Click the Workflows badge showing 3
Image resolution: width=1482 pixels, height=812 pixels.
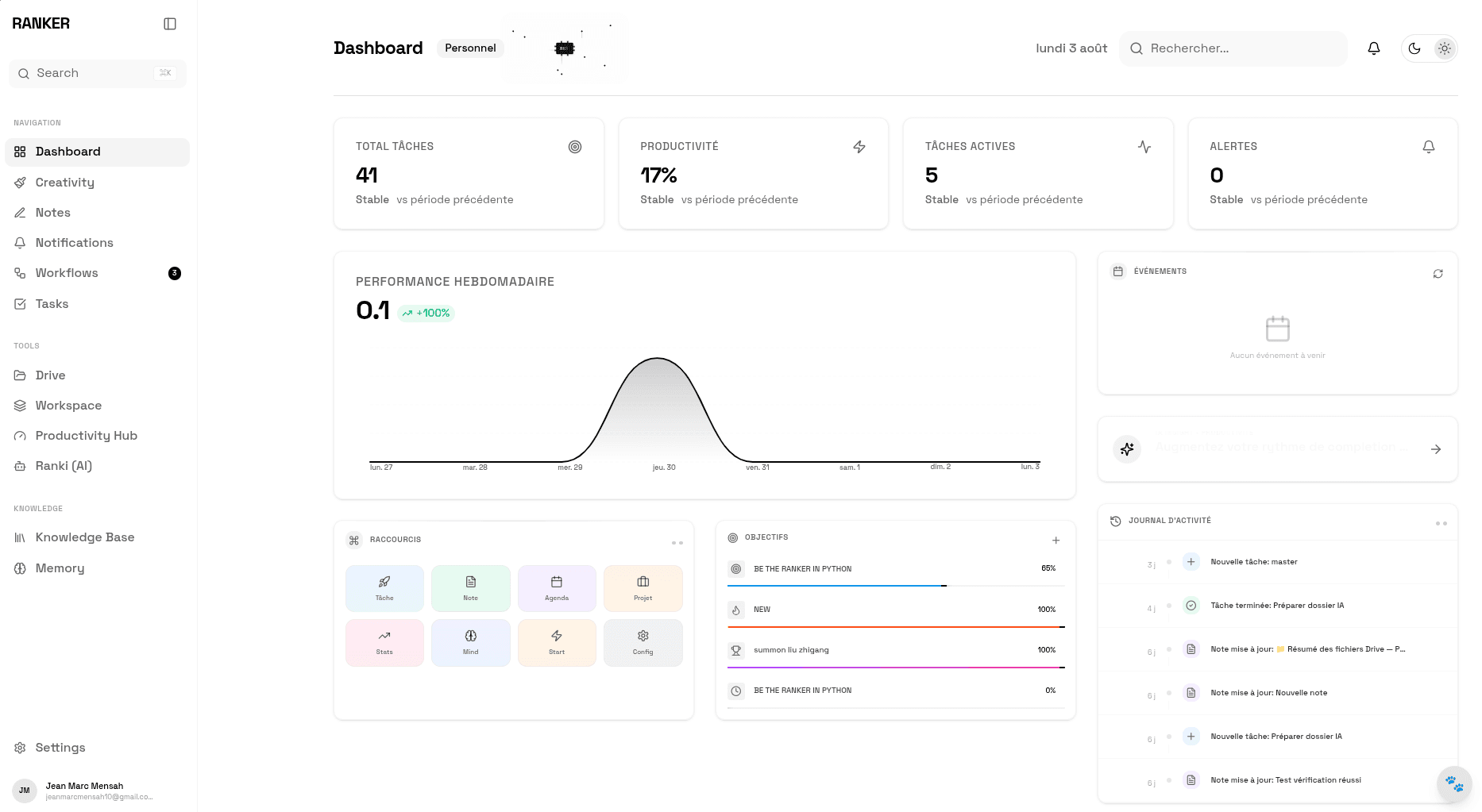click(175, 273)
